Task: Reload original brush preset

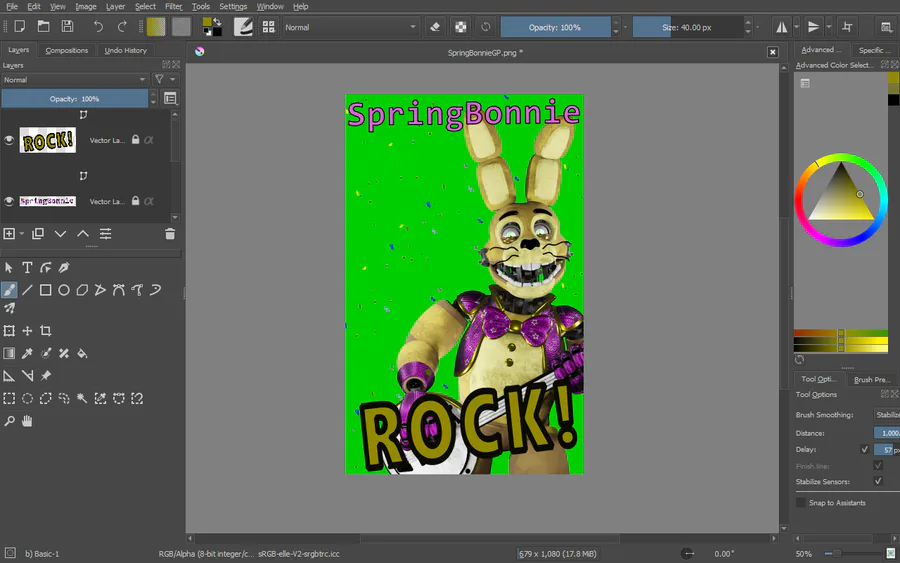Action: point(486,27)
